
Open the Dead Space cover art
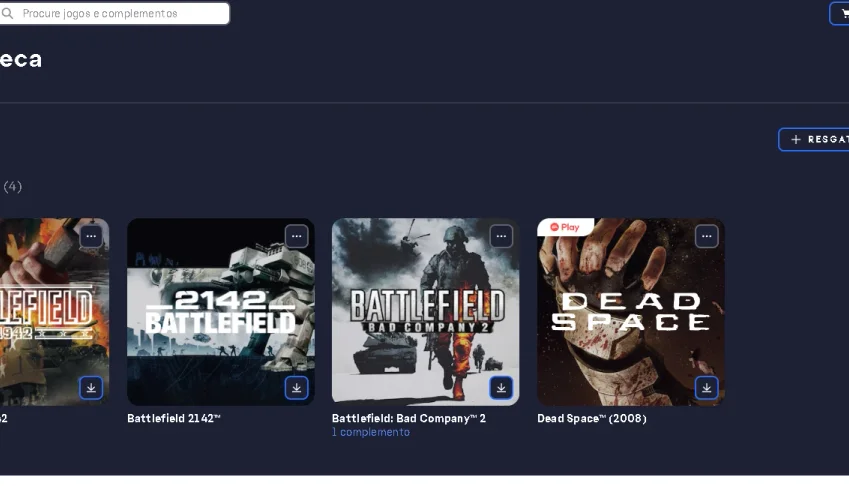pyautogui.click(x=631, y=312)
